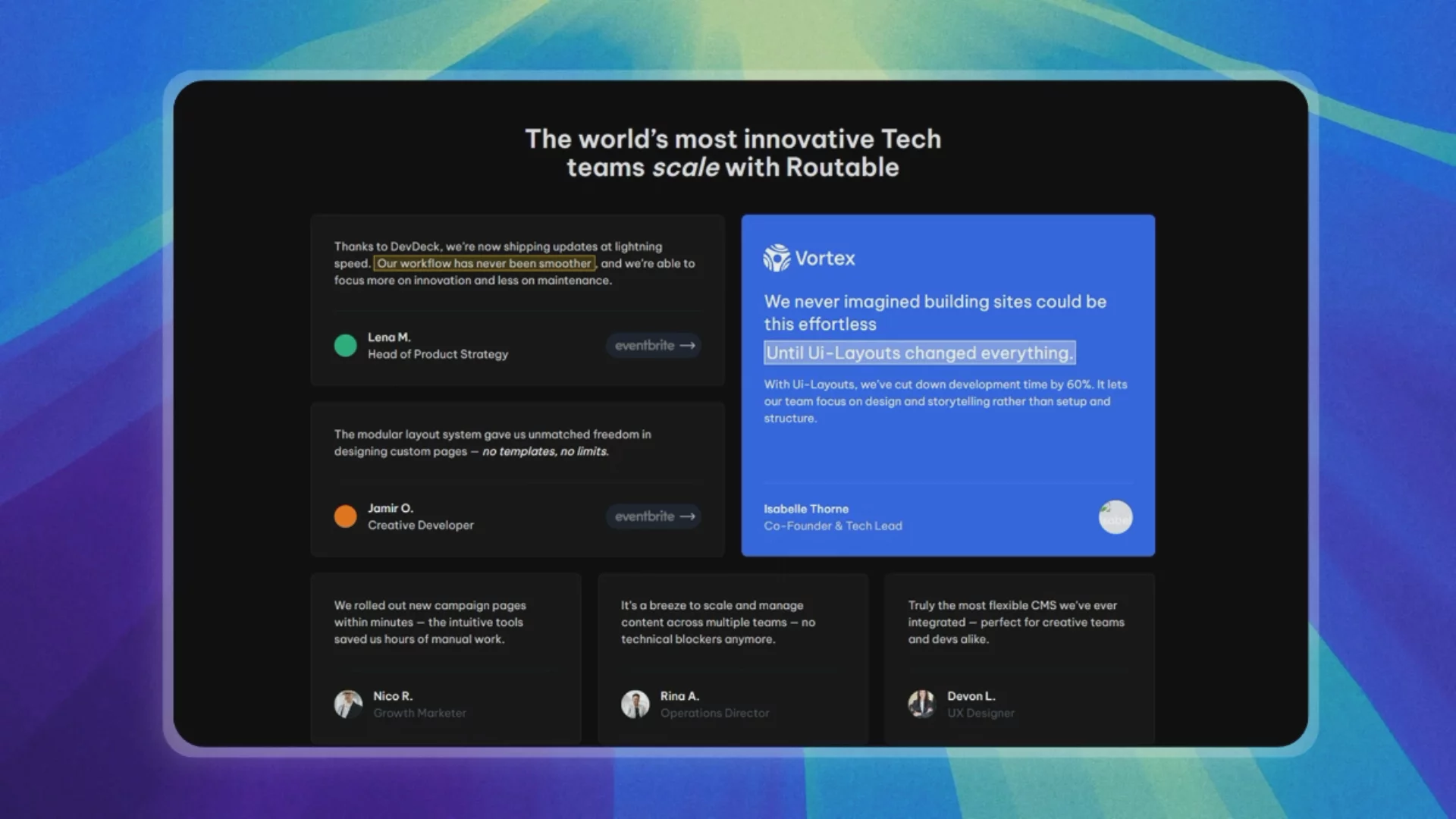This screenshot has height=819, width=1456.
Task: Click Jamir O.'s orange avatar circle
Action: click(x=345, y=516)
